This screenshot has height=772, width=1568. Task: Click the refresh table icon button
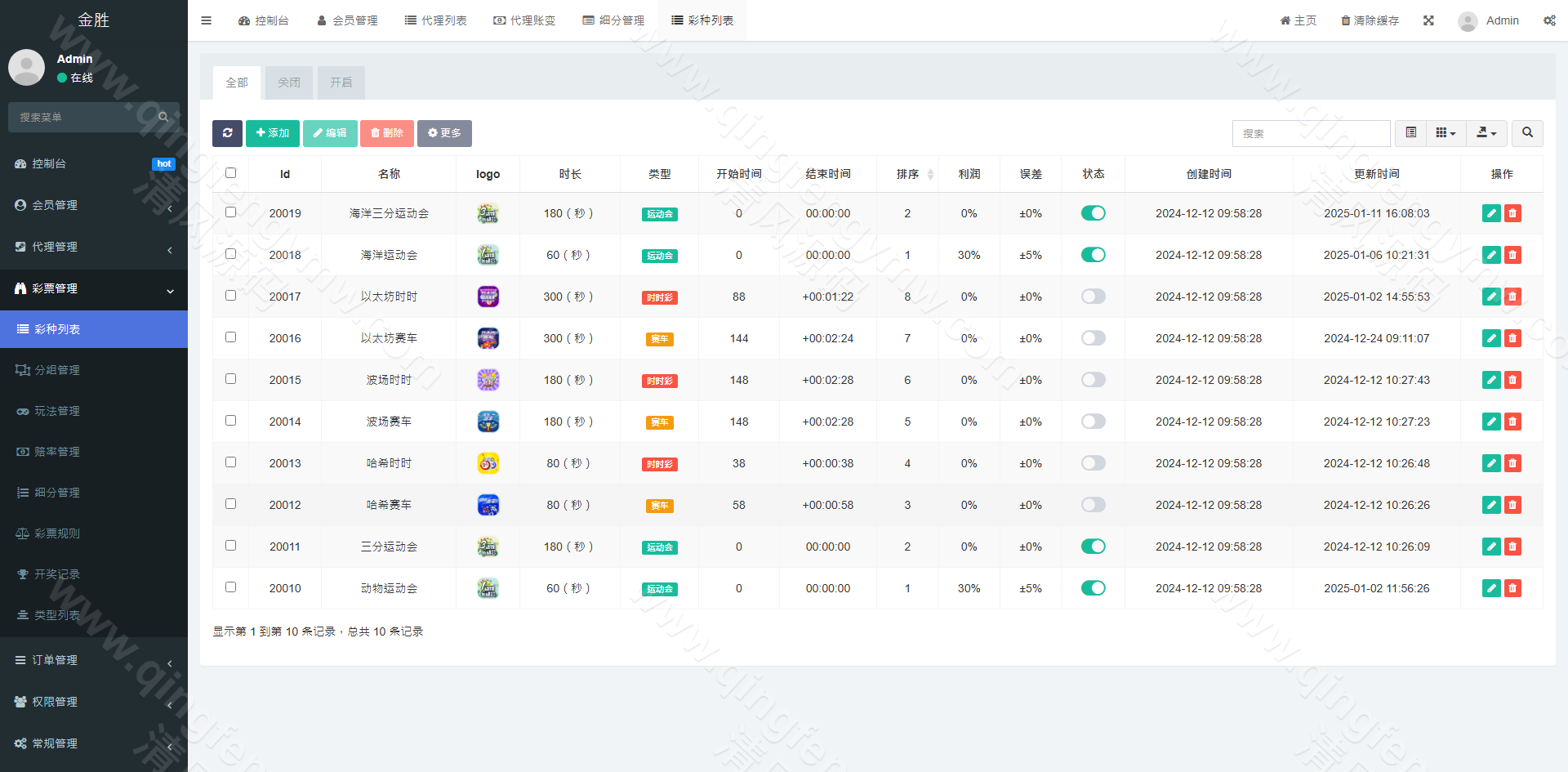click(x=227, y=133)
